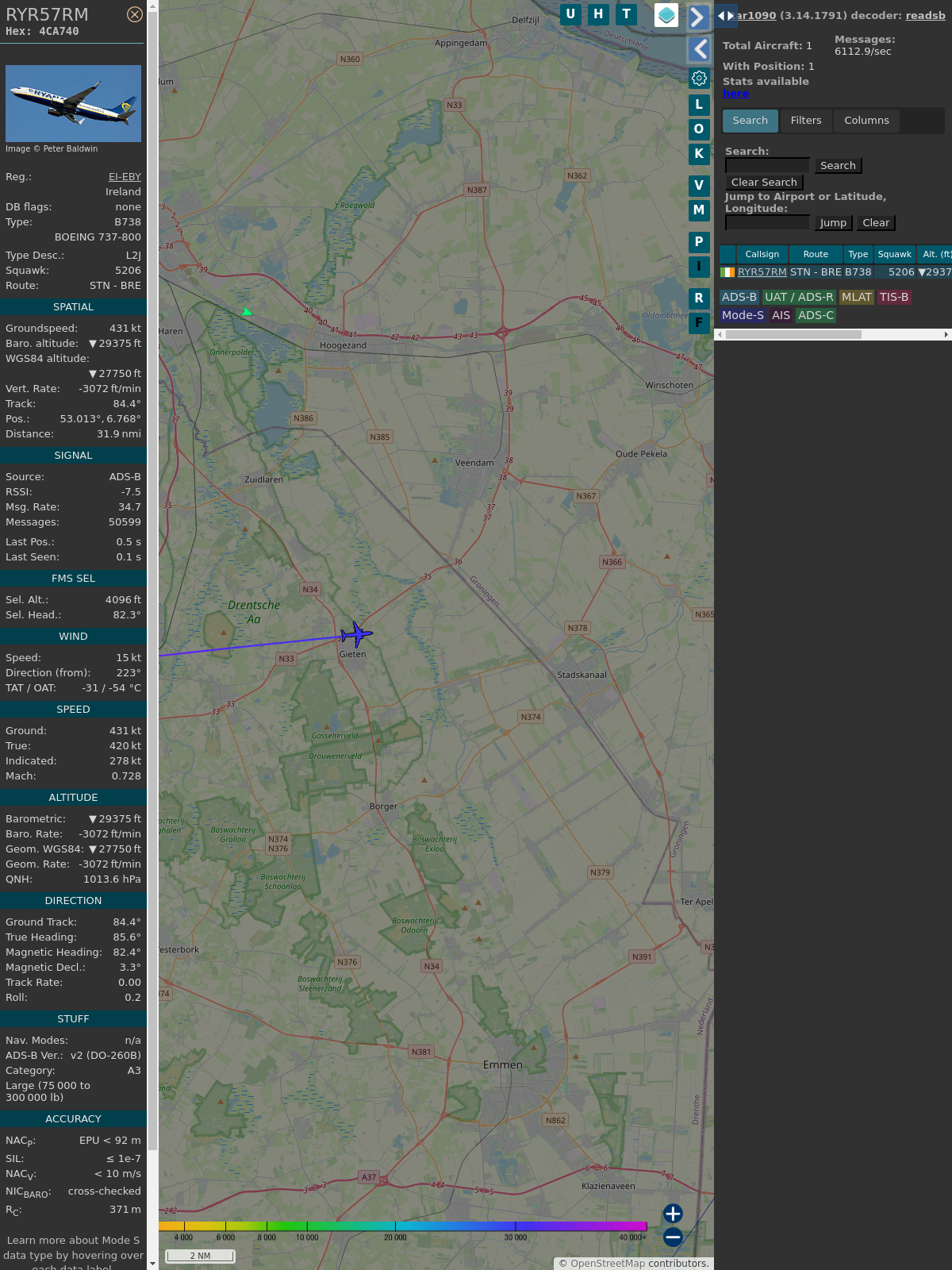Click the Route value STN - BRE
Viewport: 952px width, 1270px height.
pos(115,286)
